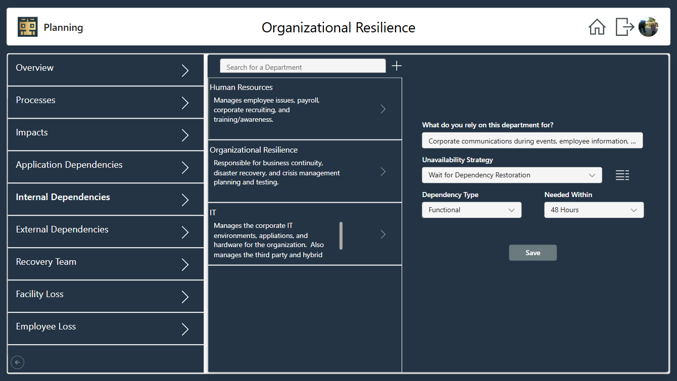Open the Impacts menu item

105,135
